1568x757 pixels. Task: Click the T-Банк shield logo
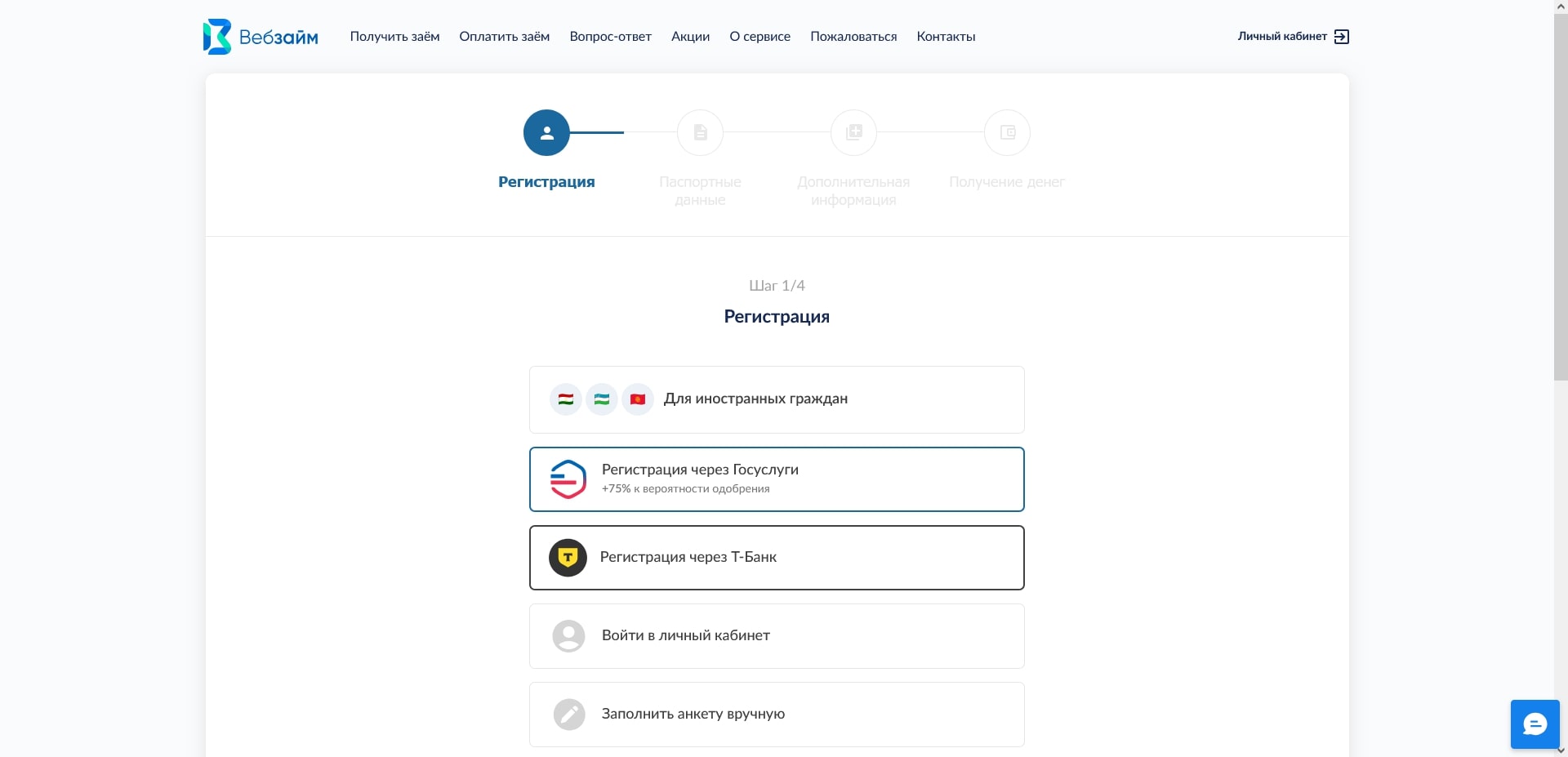pyautogui.click(x=568, y=558)
